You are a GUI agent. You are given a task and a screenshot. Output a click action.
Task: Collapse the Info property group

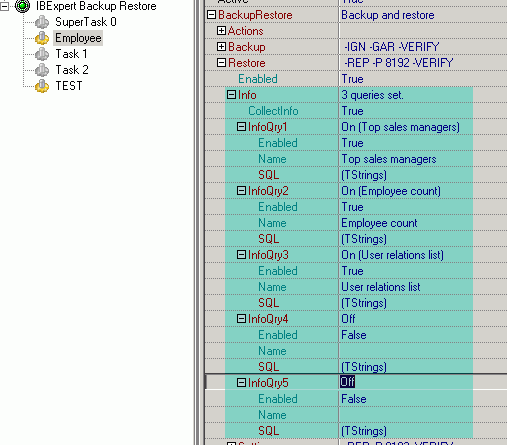231,95
